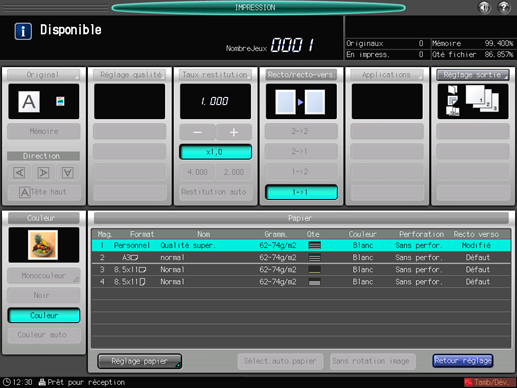Screen dimensions: 517x388
Task: Select tray 3 8.5x11 landscape Normal row
Action: point(301,270)
